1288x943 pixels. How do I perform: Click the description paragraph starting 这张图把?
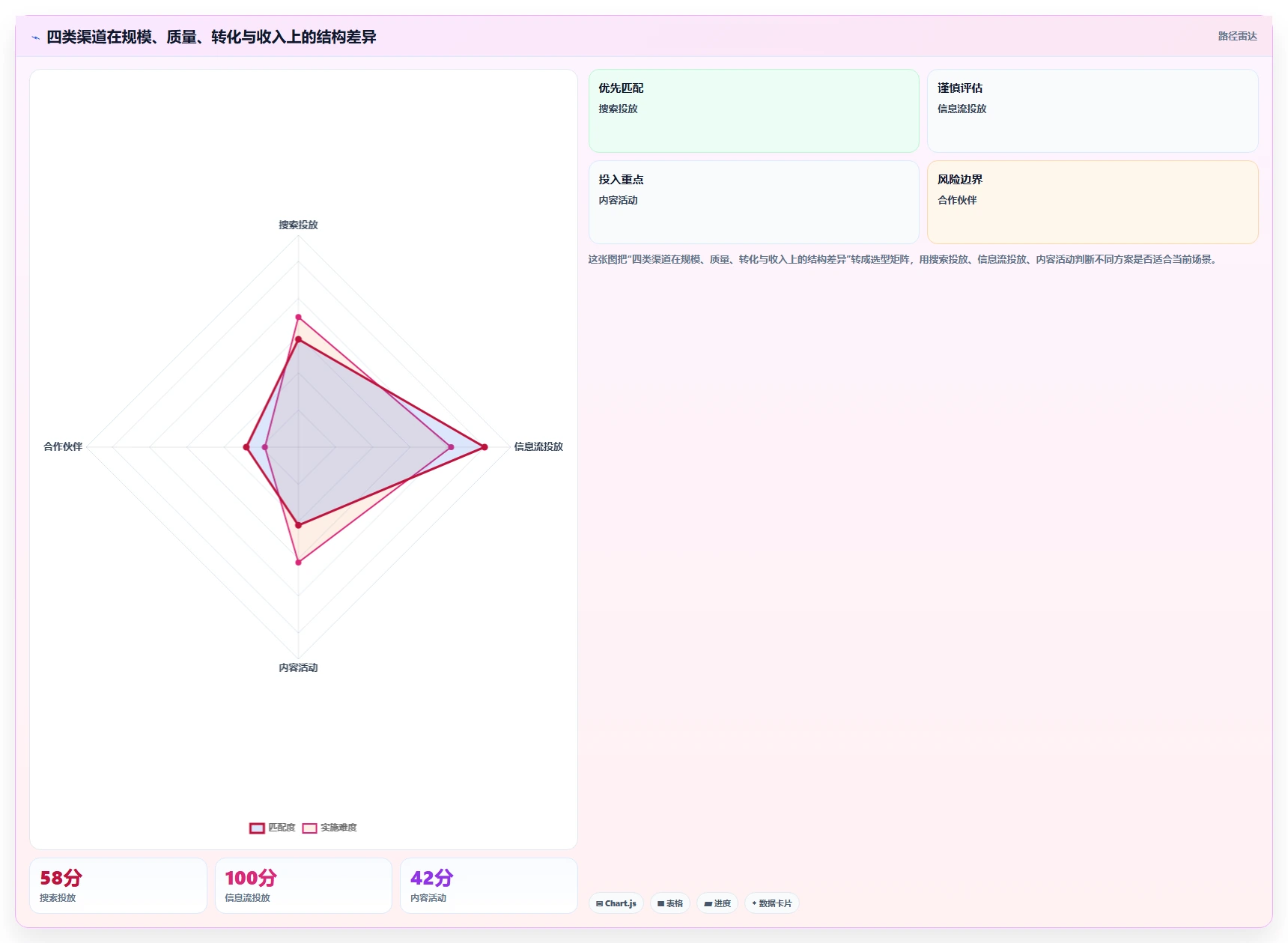(x=903, y=259)
